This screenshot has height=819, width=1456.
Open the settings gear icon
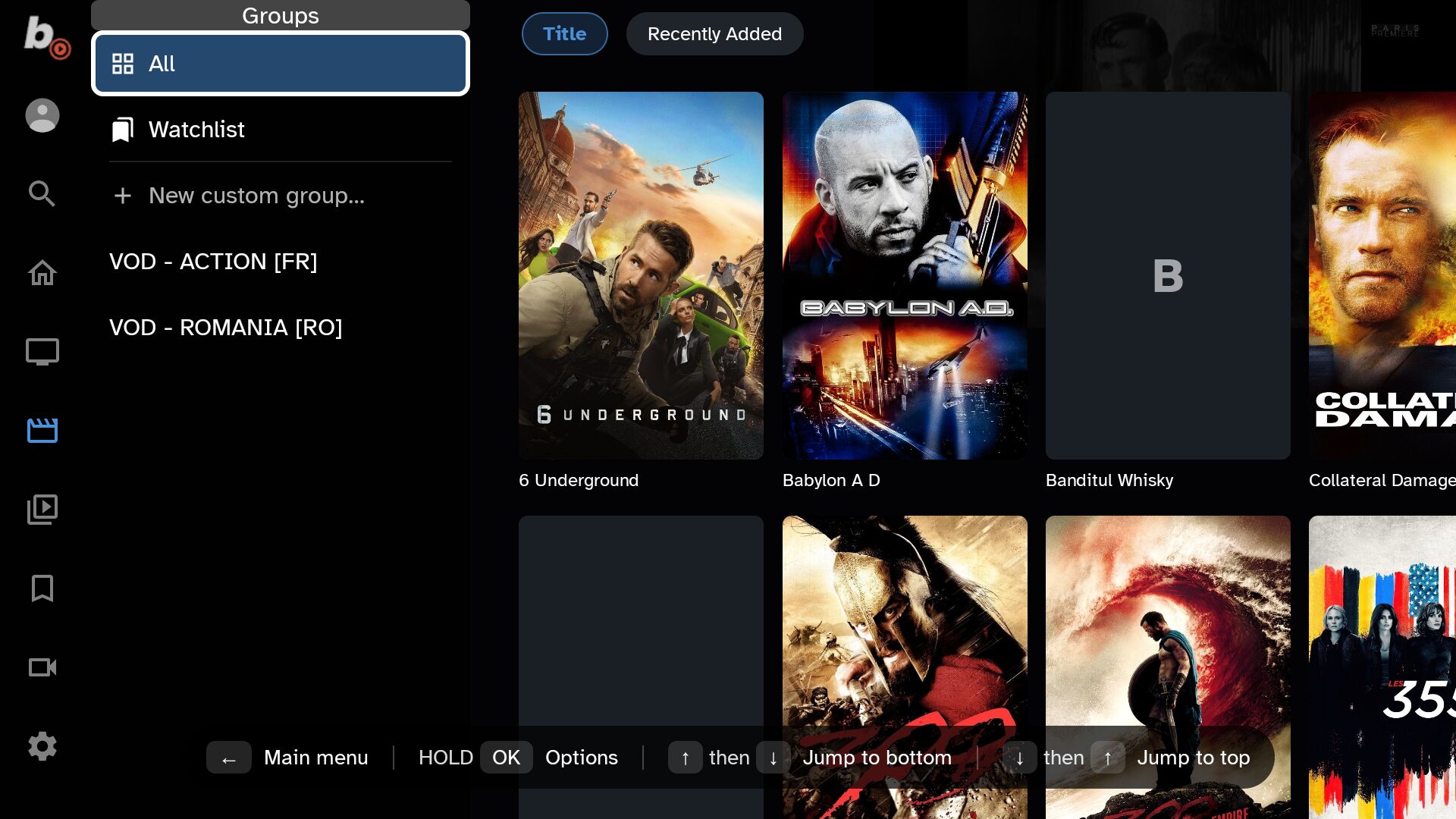[42, 746]
